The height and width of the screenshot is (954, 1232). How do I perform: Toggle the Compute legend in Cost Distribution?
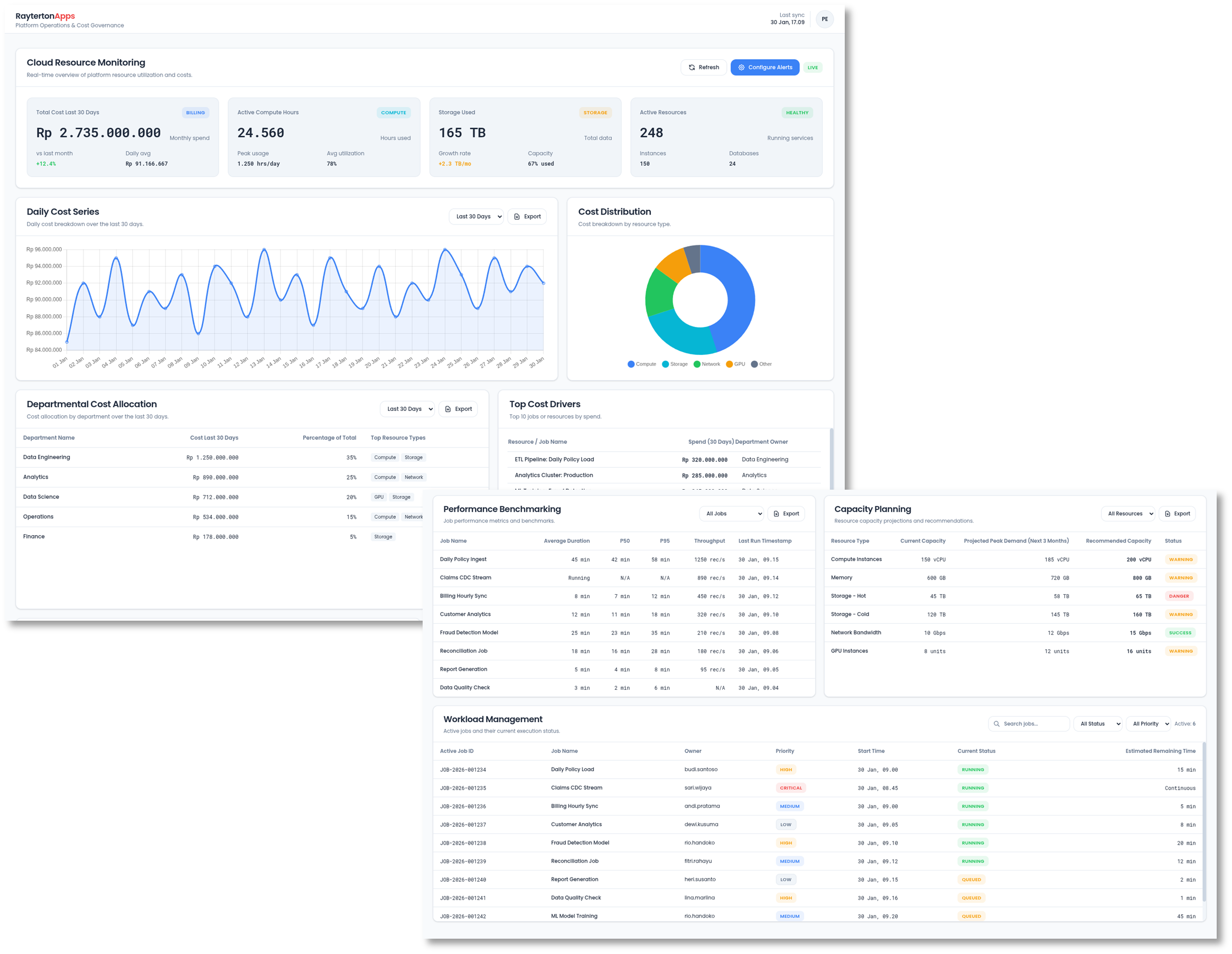[641, 364]
